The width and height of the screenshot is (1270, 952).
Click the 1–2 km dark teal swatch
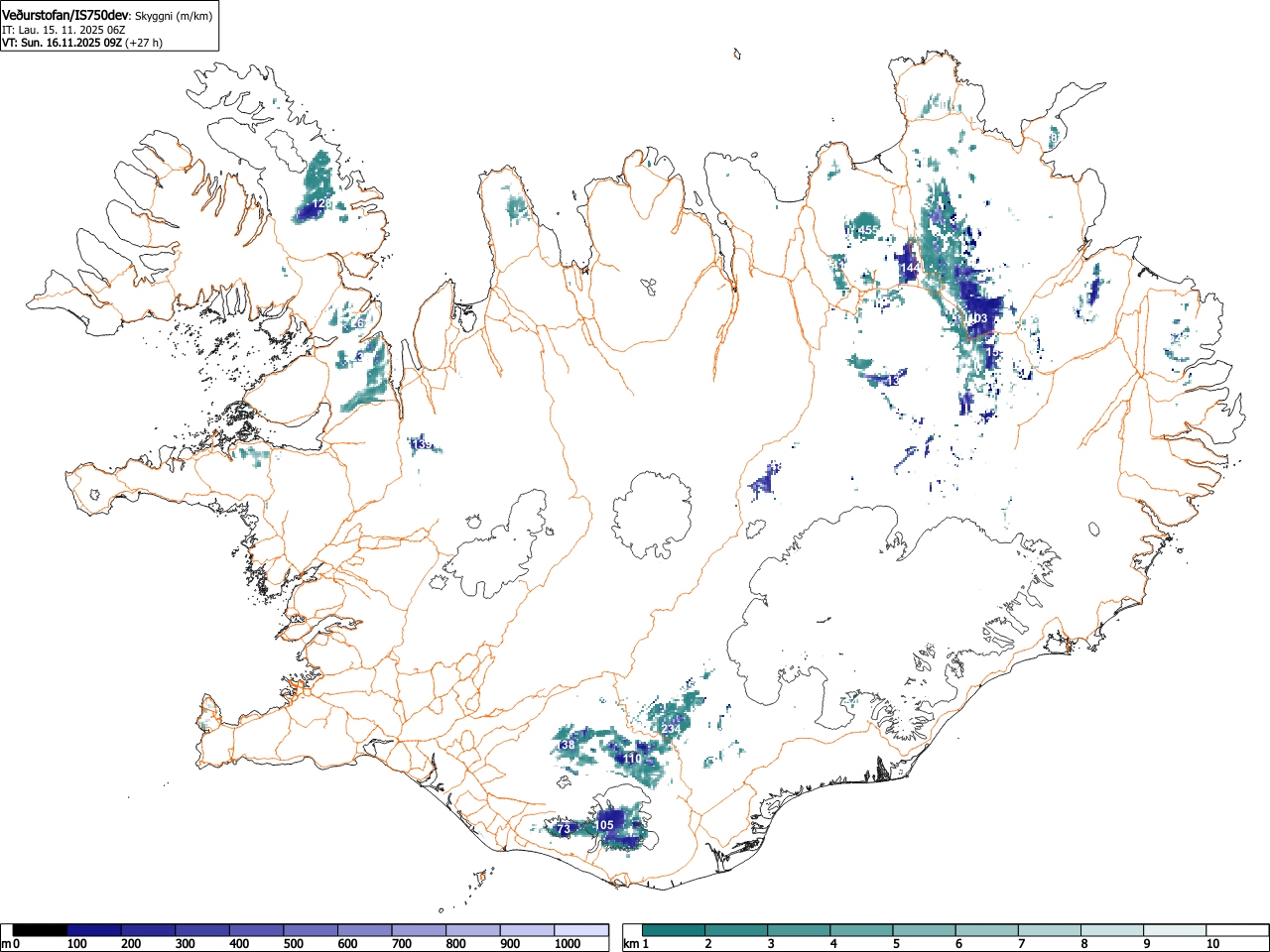(x=674, y=930)
